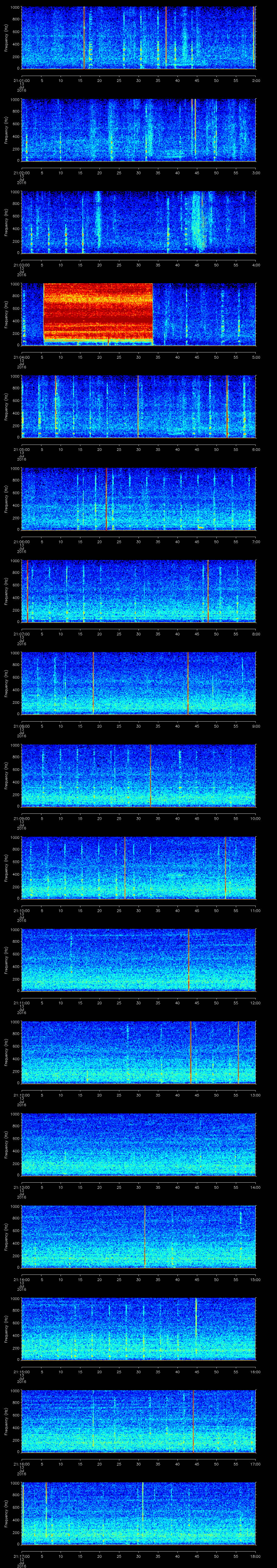The image size is (277, 1568).
Task: Open the 21:17:00 spectrogram panel
Action: pos(138,1513)
